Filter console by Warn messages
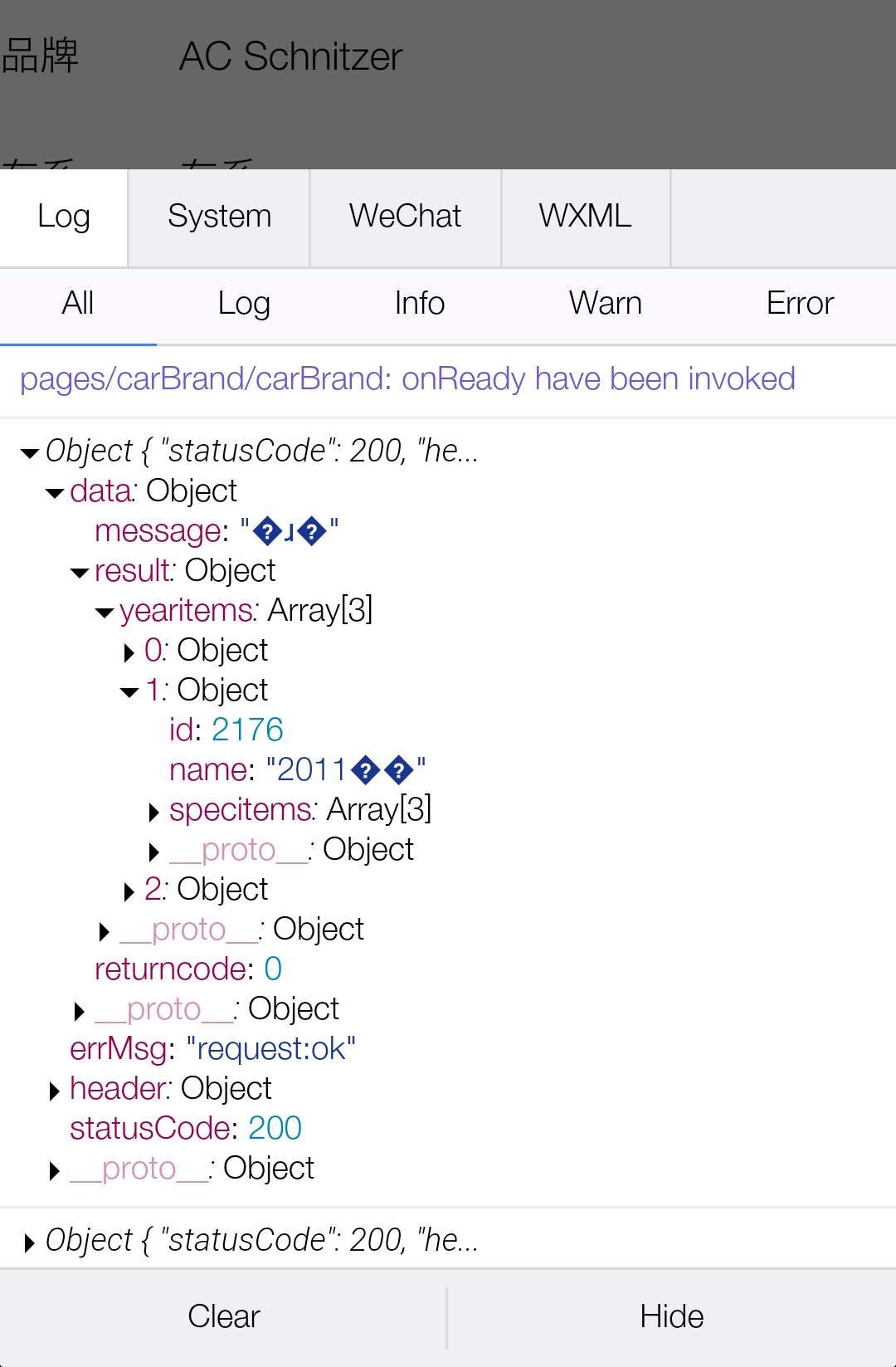Image resolution: width=896 pixels, height=1367 pixels. [605, 304]
